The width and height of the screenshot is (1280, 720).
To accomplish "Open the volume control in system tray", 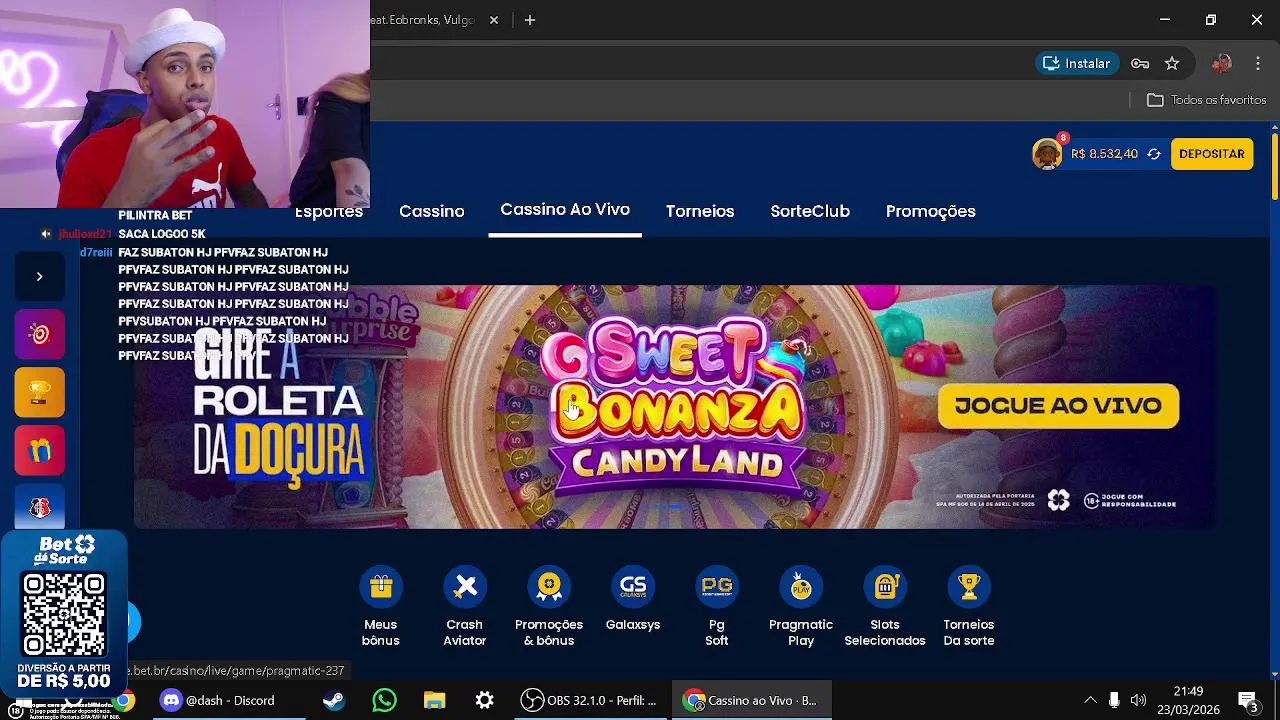I will coord(1138,700).
